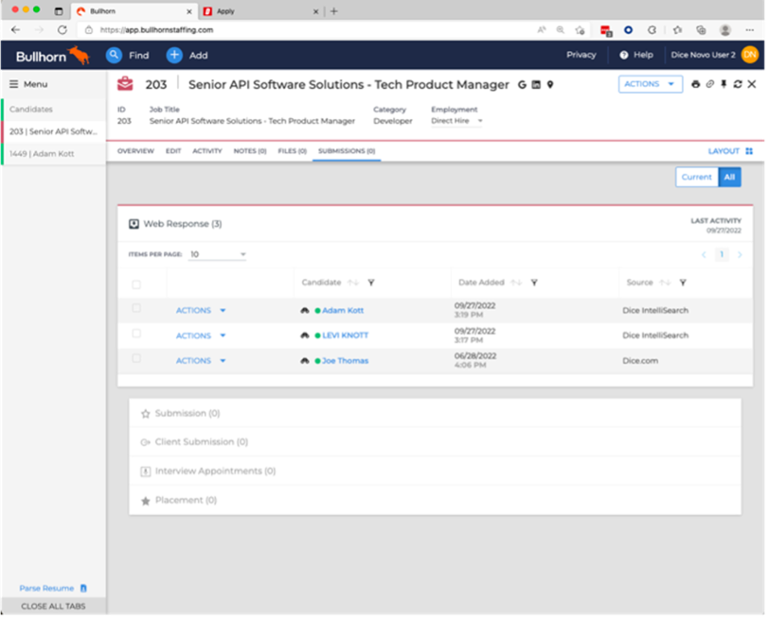Click the pin icon in job header

click(723, 85)
